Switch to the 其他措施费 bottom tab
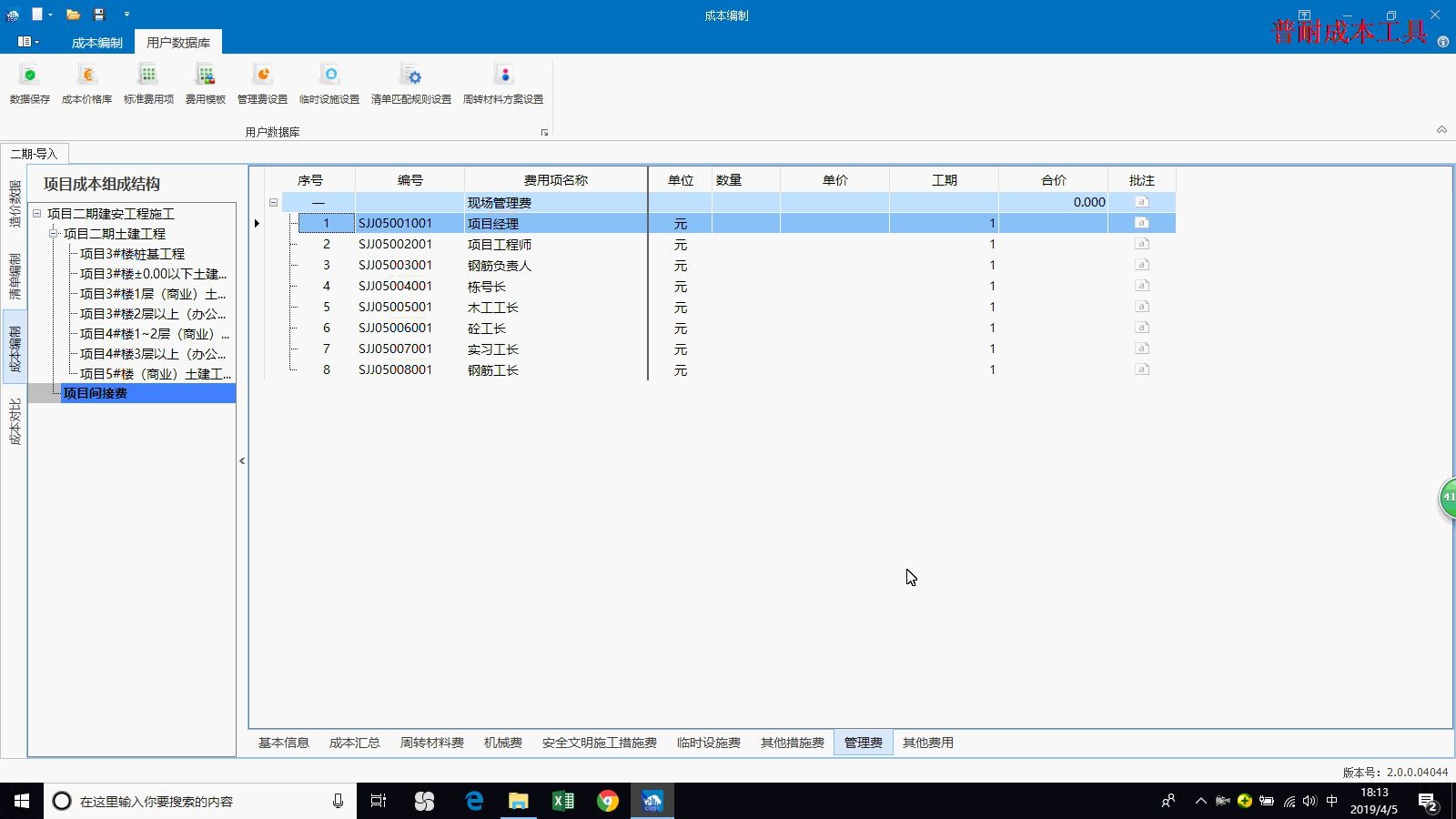Viewport: 1456px width, 819px height. 792,743
